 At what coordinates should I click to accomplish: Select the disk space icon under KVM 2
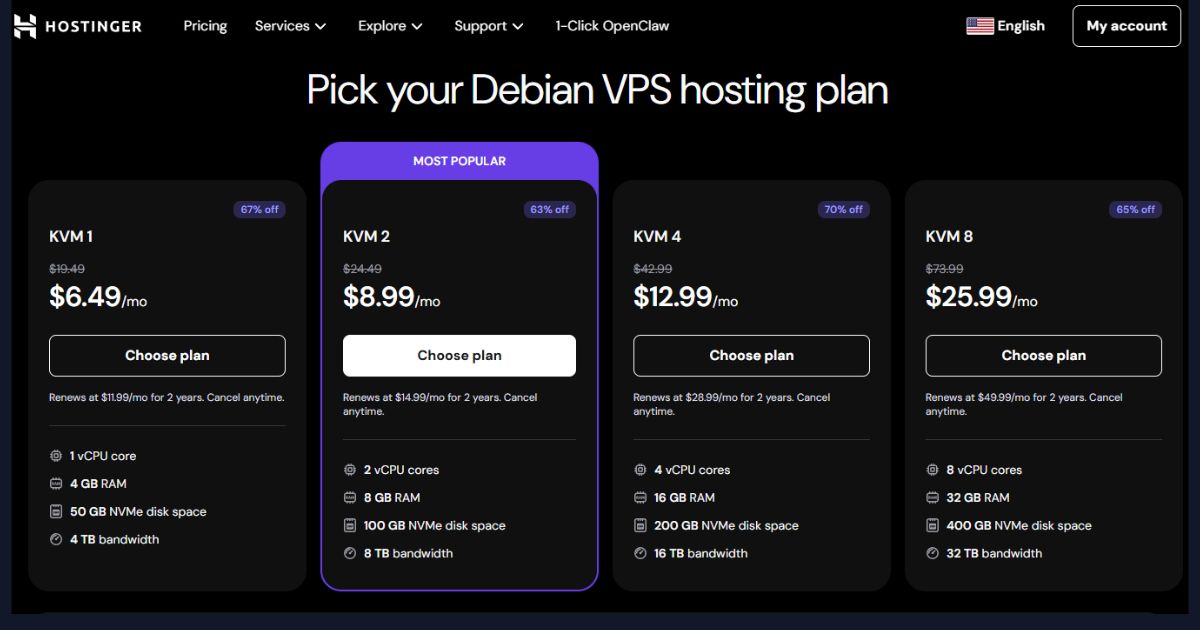click(x=349, y=525)
